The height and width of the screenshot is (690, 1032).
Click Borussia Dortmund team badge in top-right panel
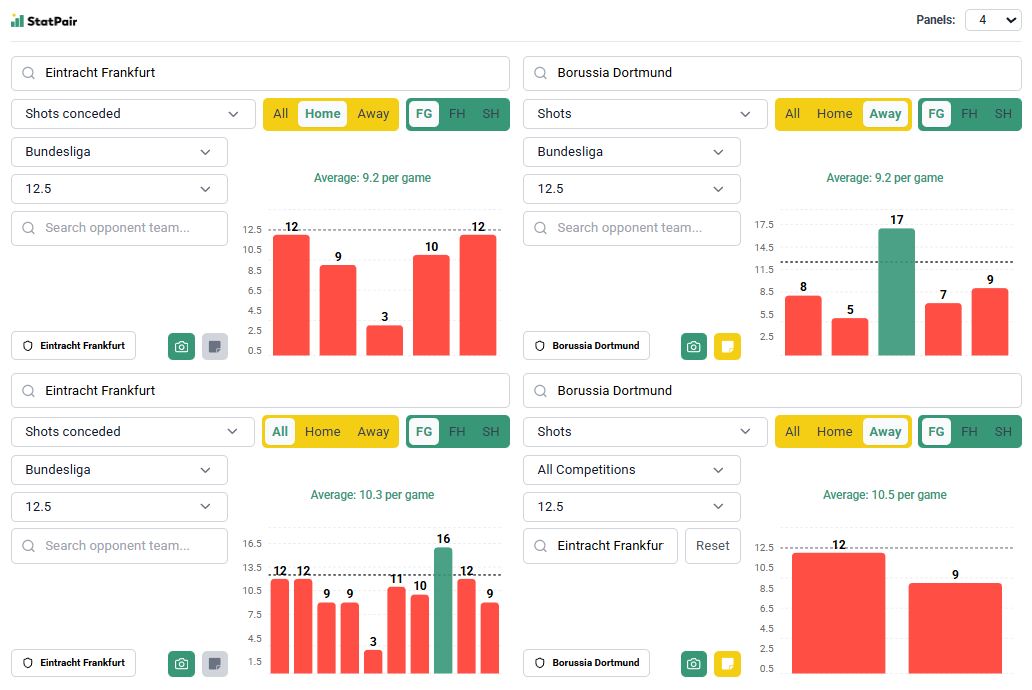586,346
